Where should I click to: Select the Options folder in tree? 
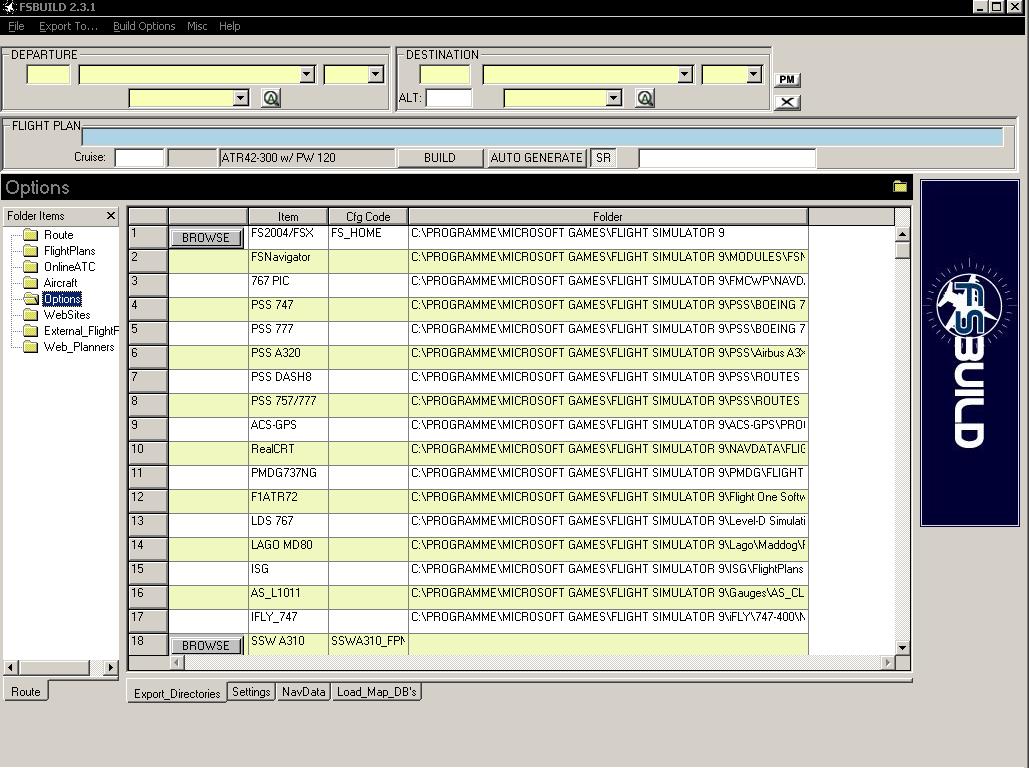pos(62,299)
